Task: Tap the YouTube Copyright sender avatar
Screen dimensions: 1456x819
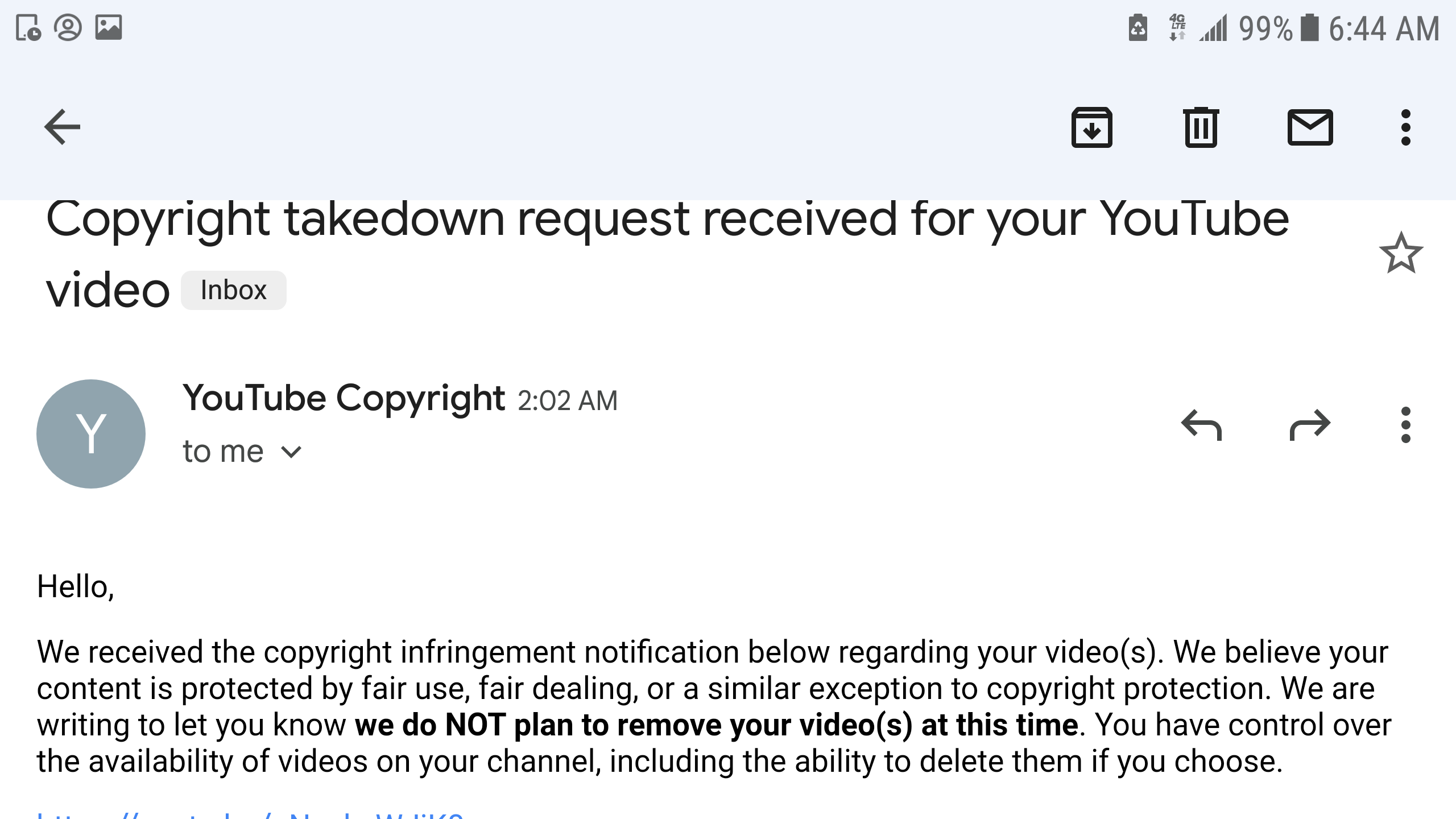Action: coord(91,434)
